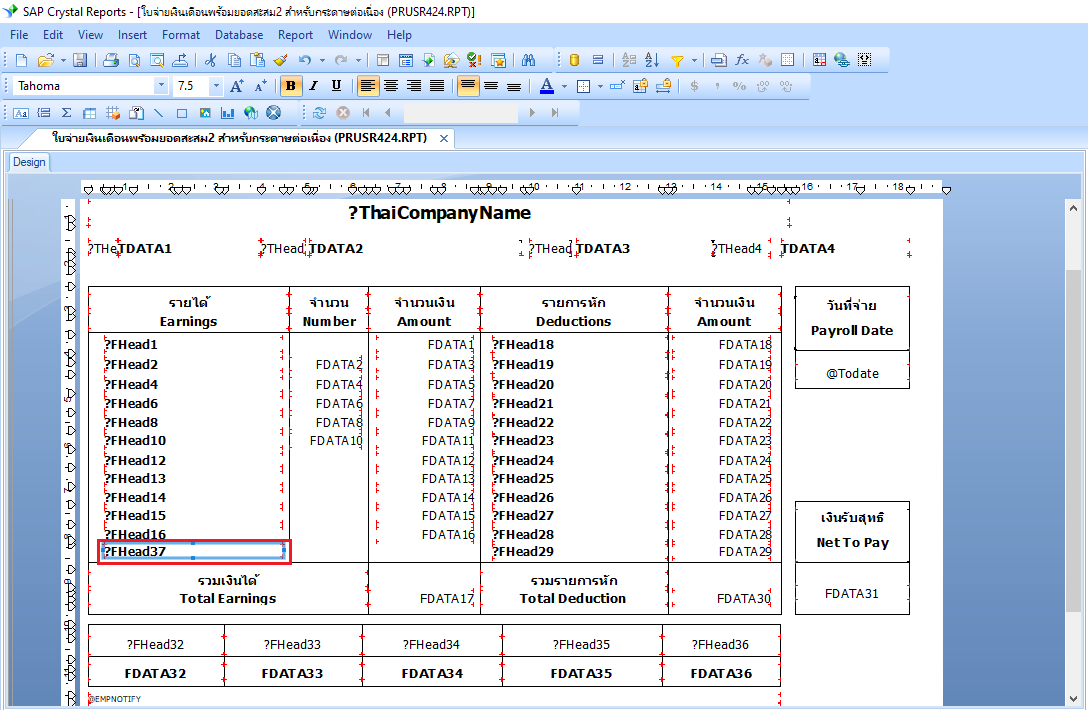Insert a summary with the Sigma icon
The image size is (1088, 710).
[66, 113]
